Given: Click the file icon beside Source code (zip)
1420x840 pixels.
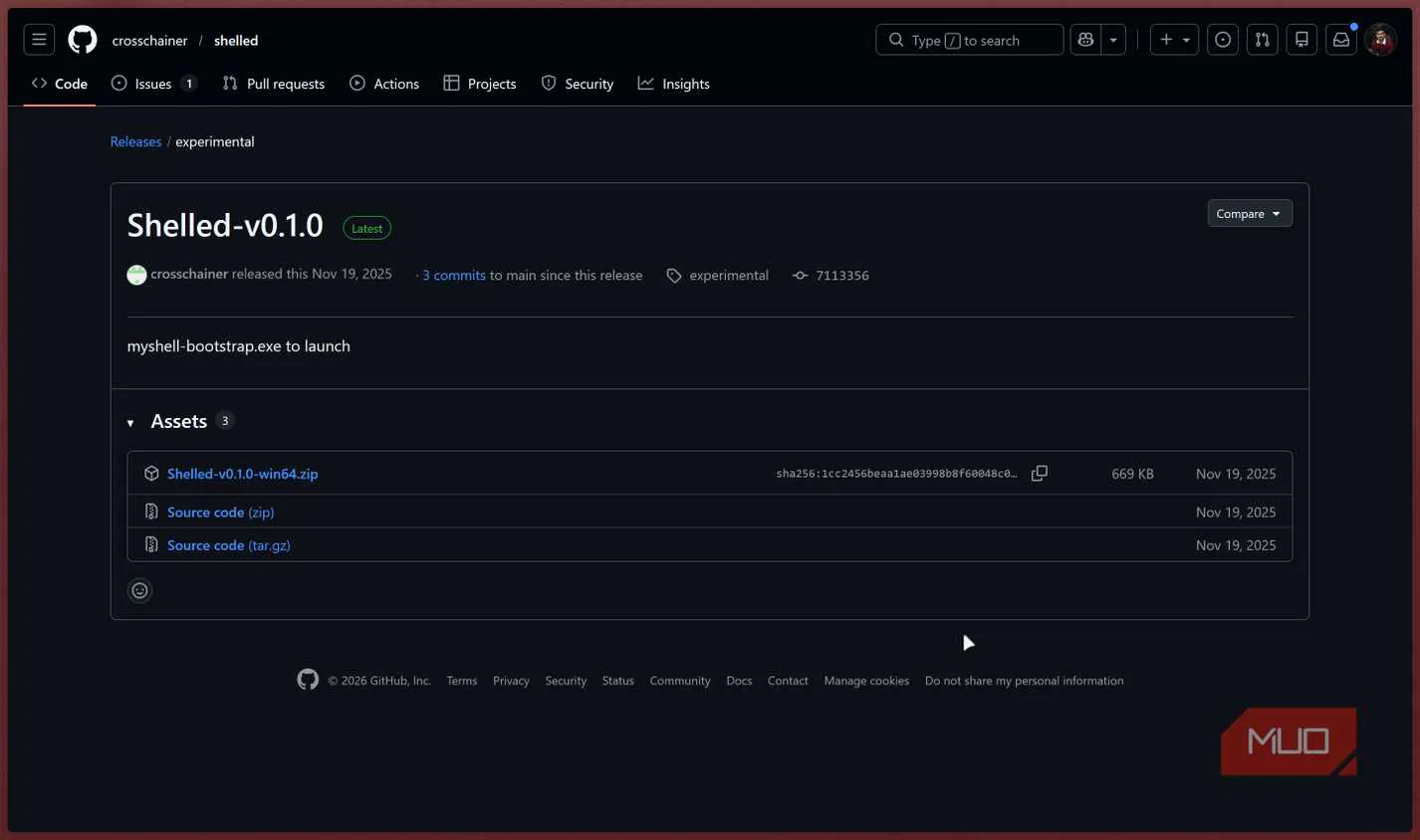Looking at the screenshot, I should (x=151, y=512).
